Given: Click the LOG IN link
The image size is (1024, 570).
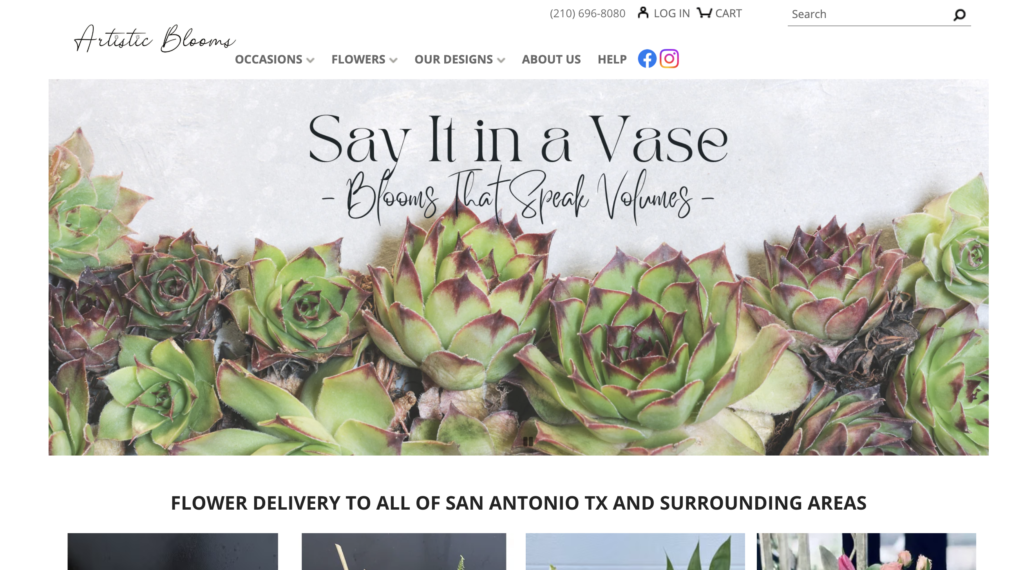Looking at the screenshot, I should (671, 13).
